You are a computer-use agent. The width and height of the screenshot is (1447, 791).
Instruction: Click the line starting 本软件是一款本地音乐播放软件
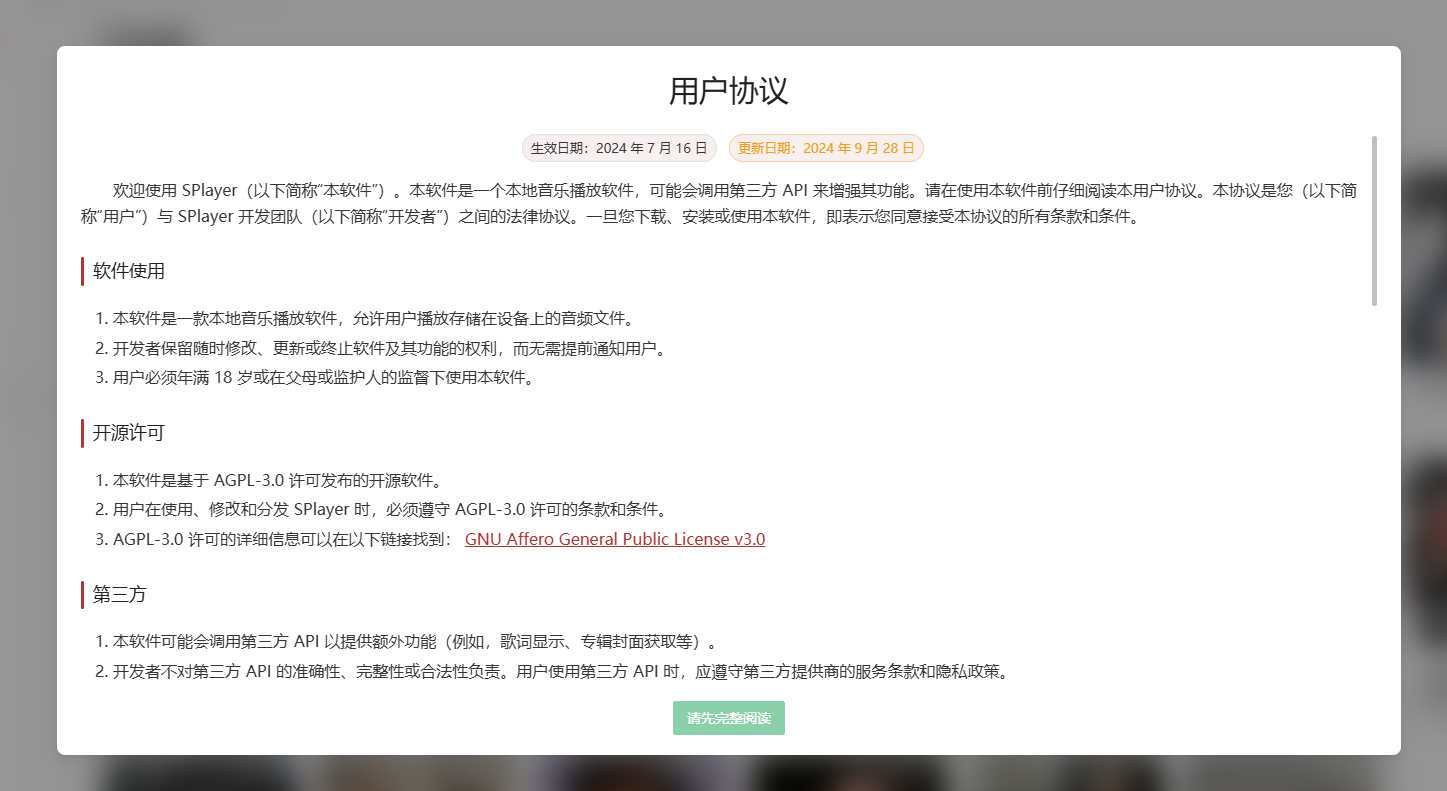[x=373, y=319]
